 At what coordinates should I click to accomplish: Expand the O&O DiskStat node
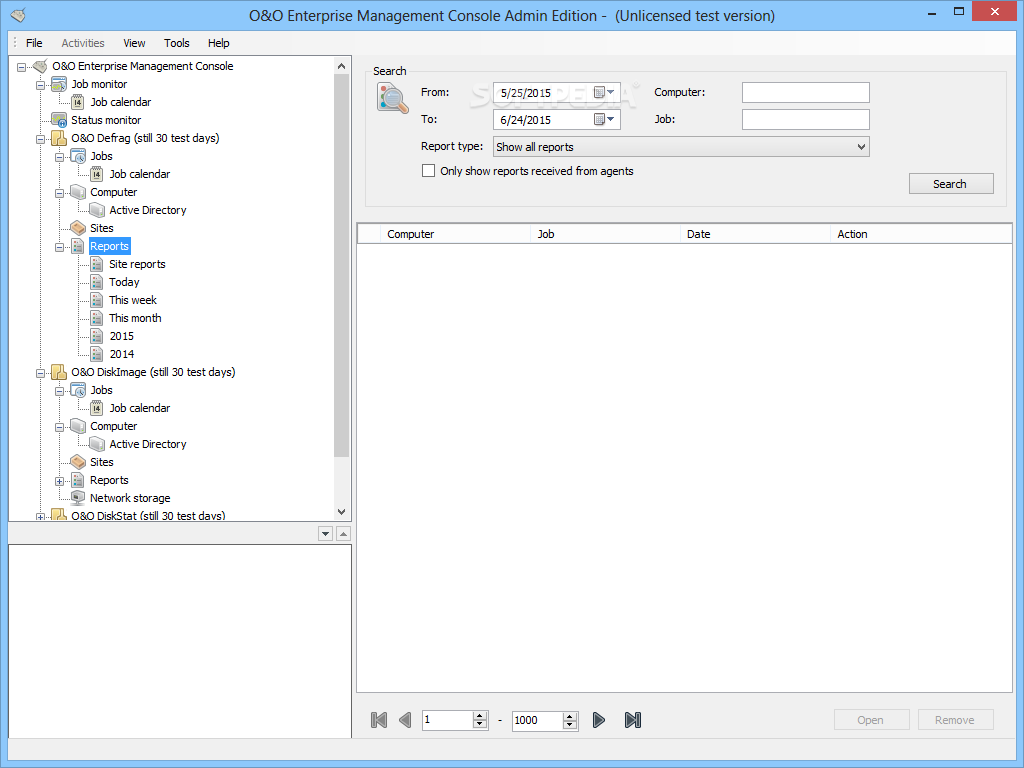pos(40,517)
